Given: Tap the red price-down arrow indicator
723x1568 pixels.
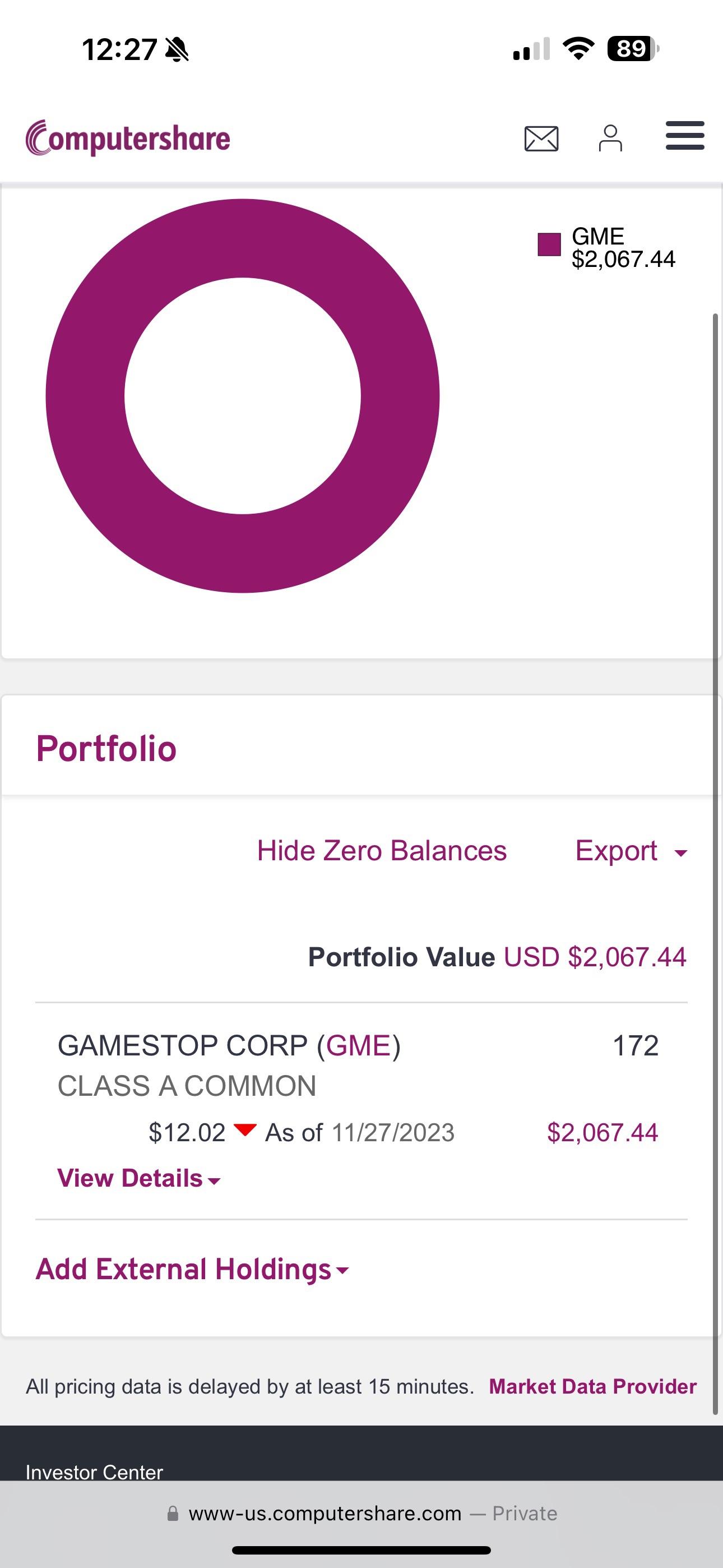Looking at the screenshot, I should click(245, 1131).
